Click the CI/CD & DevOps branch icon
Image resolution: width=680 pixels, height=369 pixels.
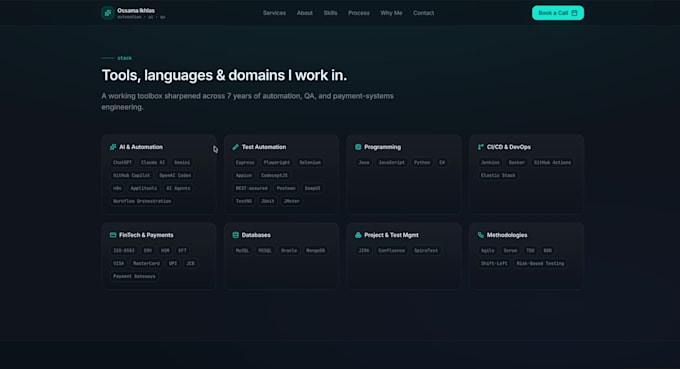[x=481, y=147]
